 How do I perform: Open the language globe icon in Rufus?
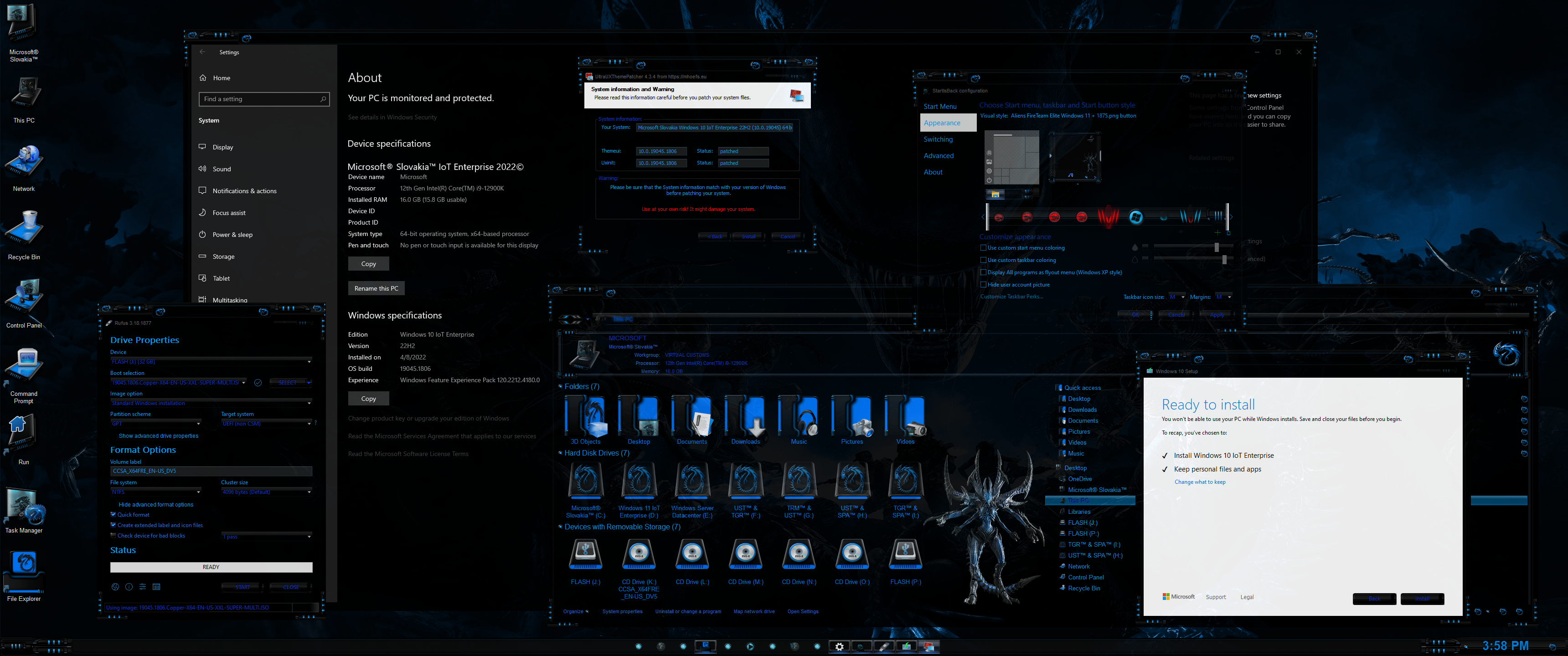pyautogui.click(x=115, y=587)
